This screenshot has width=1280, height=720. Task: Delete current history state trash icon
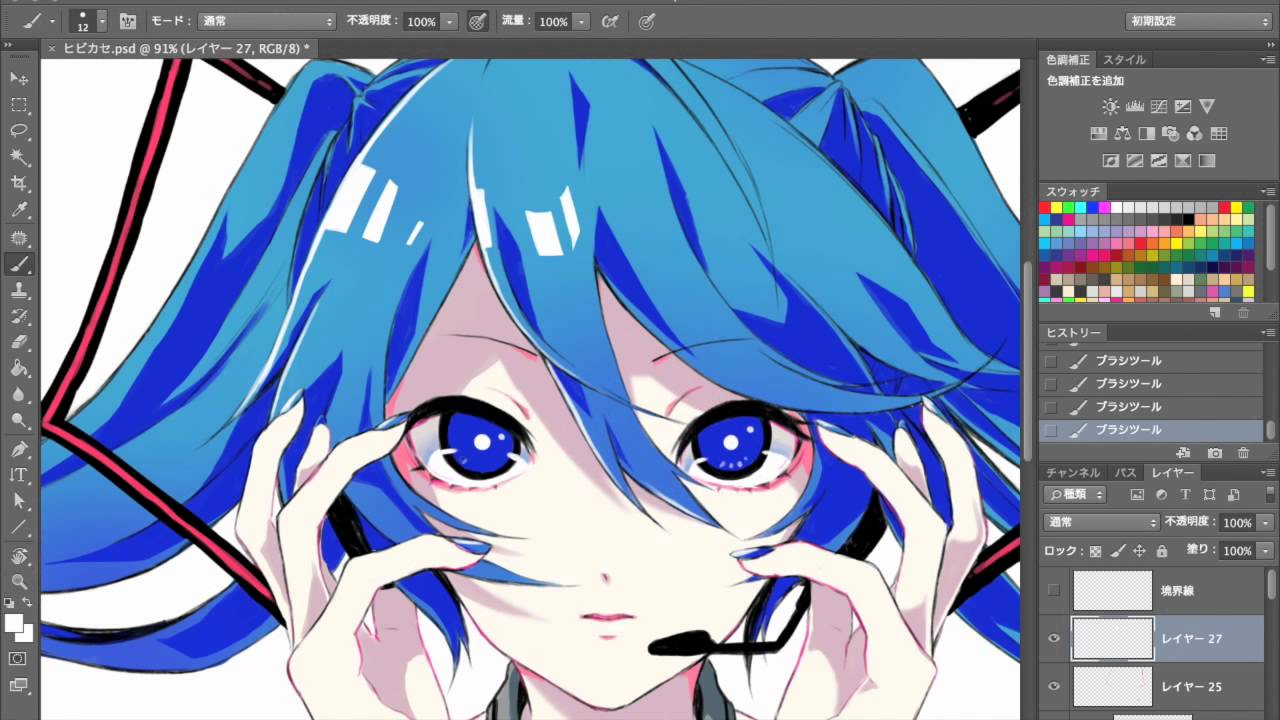pyautogui.click(x=1244, y=453)
